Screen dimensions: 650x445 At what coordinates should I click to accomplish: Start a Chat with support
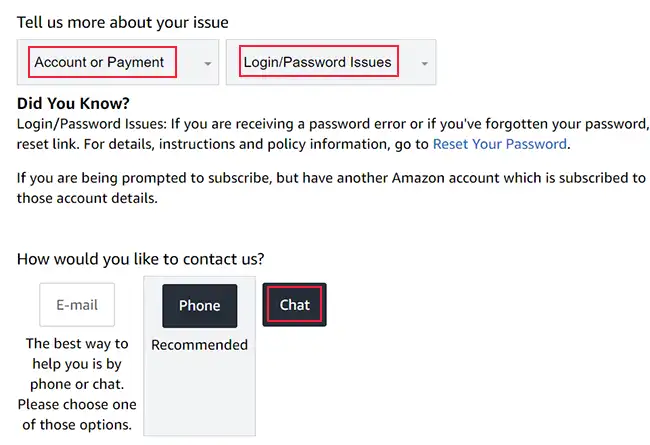pos(294,305)
